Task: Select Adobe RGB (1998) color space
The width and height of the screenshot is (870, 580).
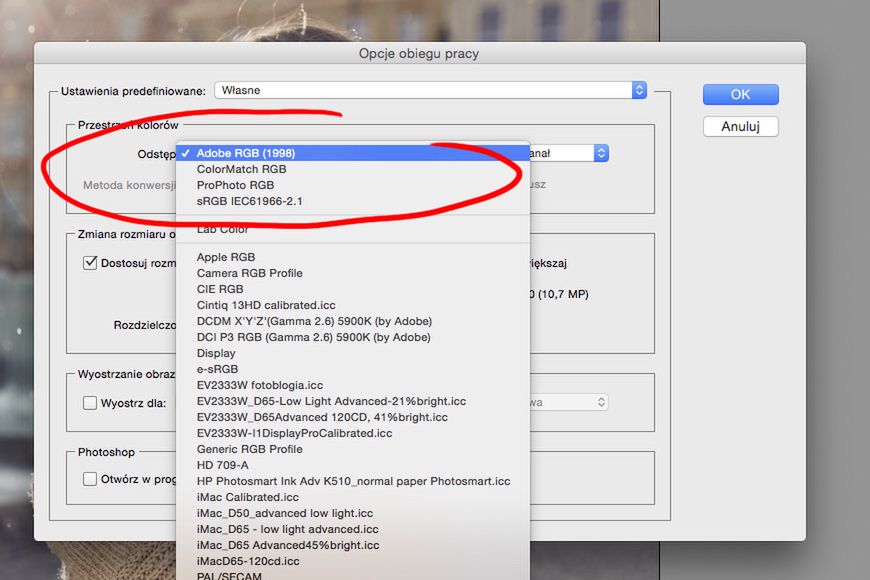Action: click(x=353, y=153)
